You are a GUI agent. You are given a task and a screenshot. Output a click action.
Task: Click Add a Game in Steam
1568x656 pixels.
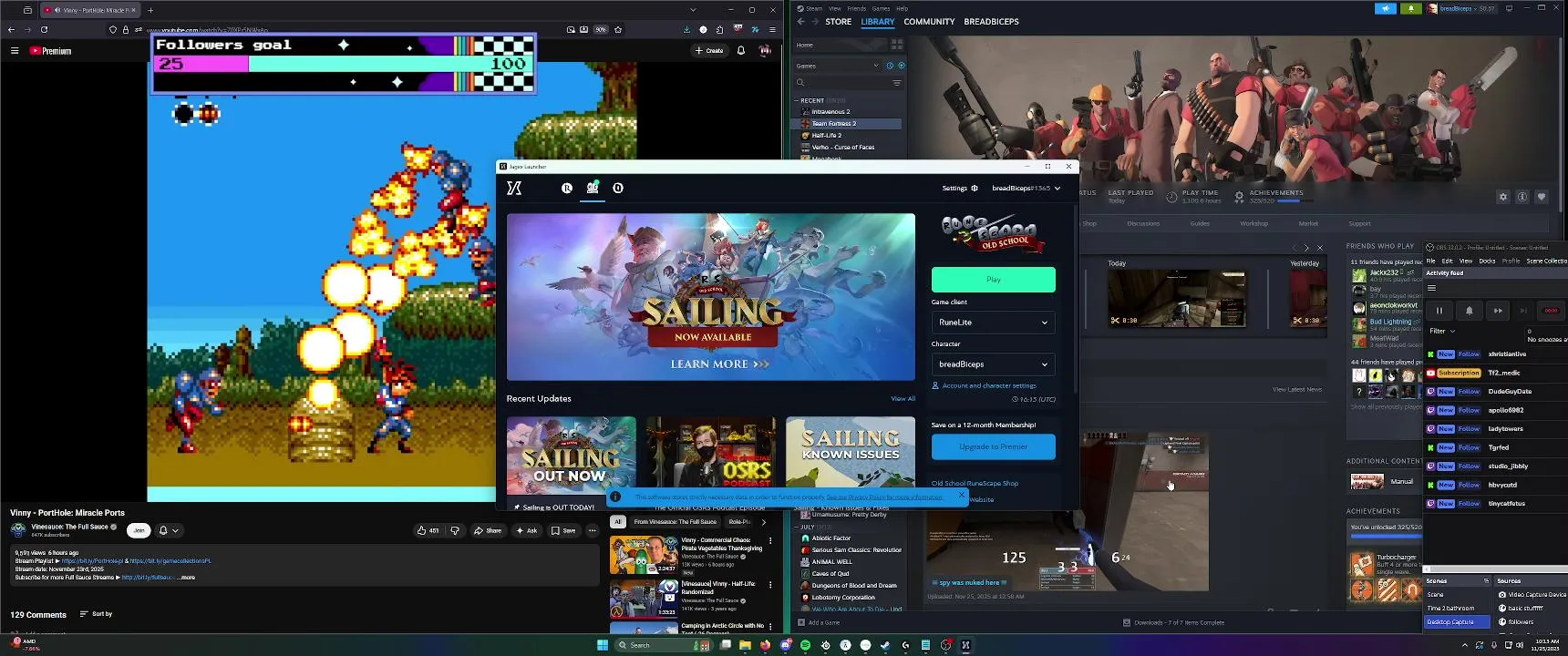coord(819,622)
